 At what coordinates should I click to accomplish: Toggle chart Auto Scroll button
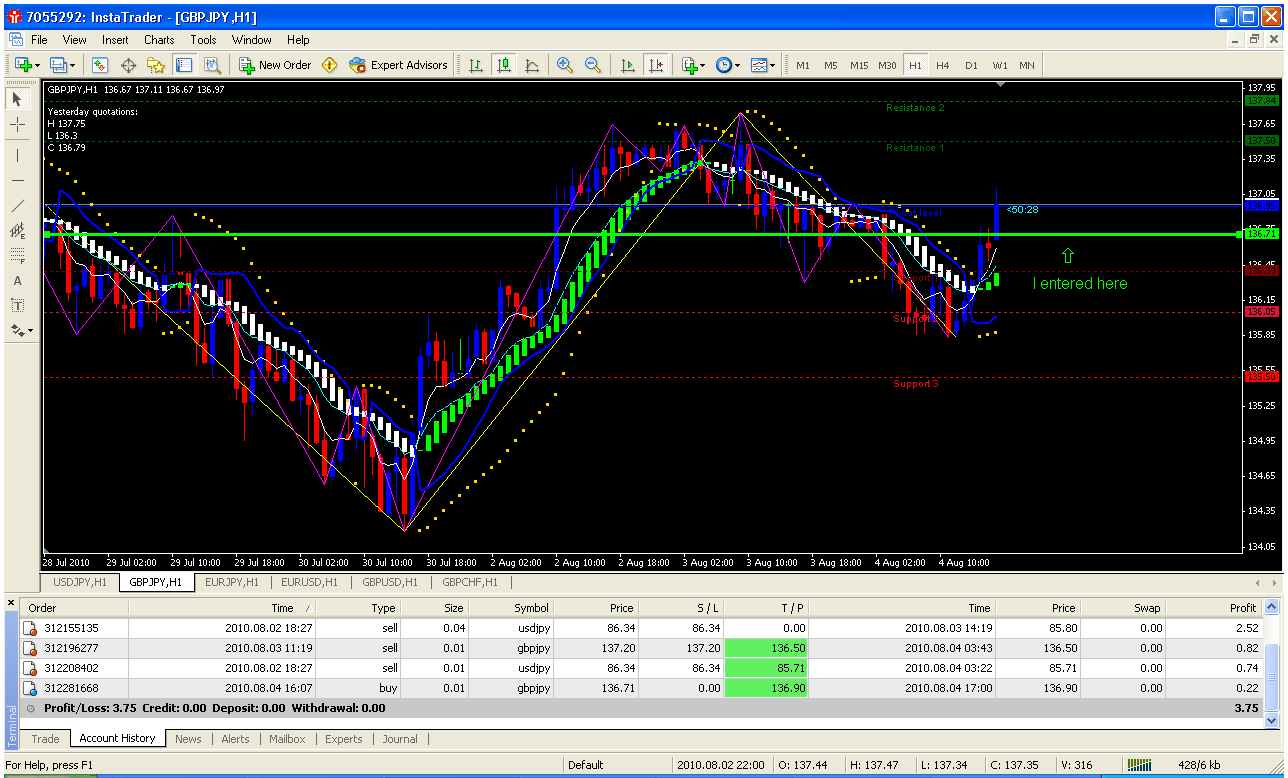(628, 65)
